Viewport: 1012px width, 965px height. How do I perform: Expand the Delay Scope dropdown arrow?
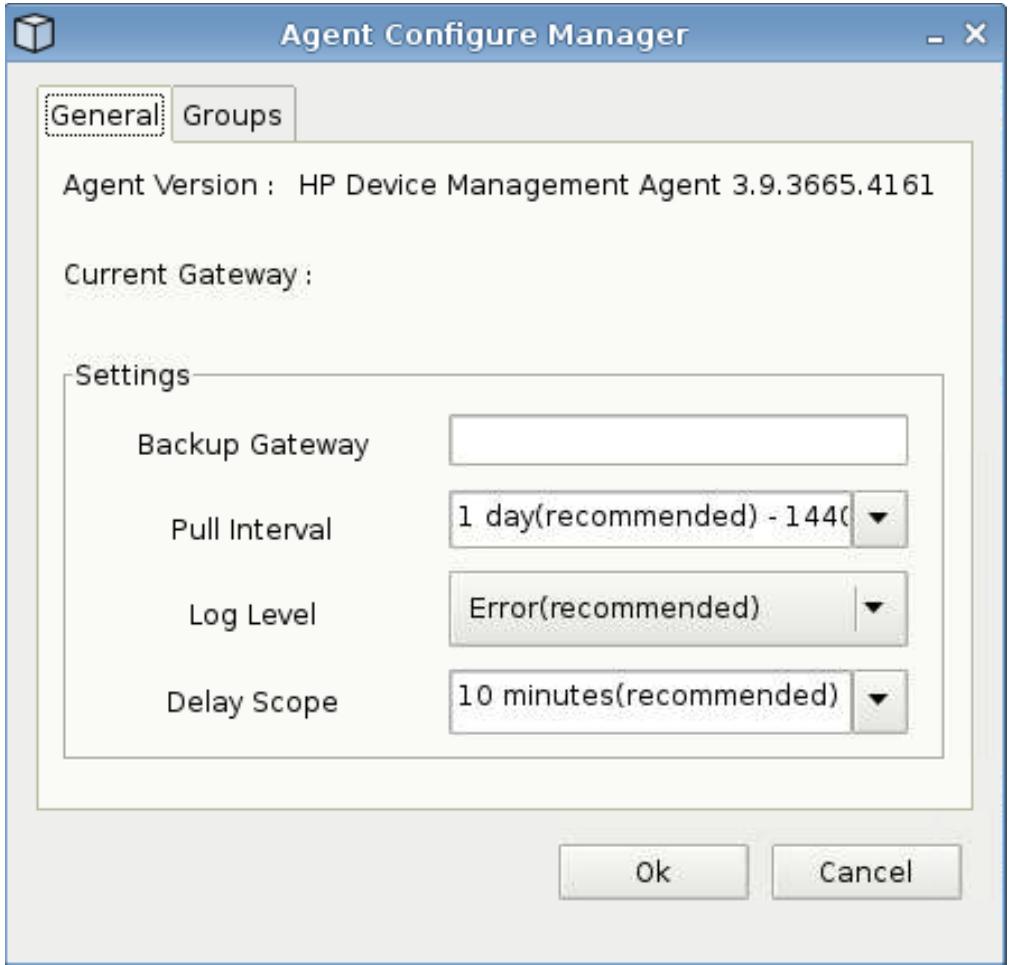pyautogui.click(x=878, y=700)
